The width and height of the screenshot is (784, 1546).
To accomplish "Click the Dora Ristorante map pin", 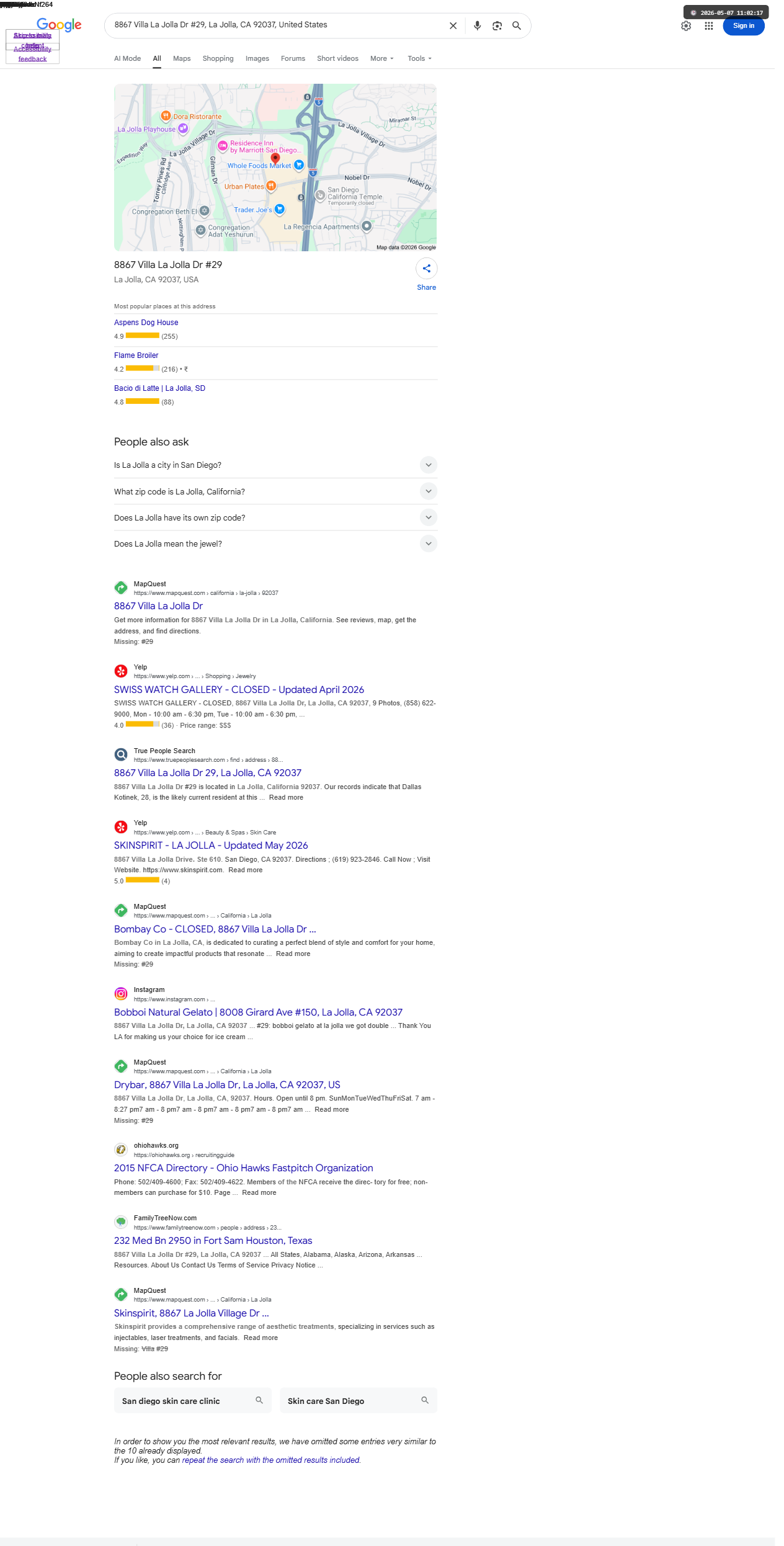I will (166, 115).
